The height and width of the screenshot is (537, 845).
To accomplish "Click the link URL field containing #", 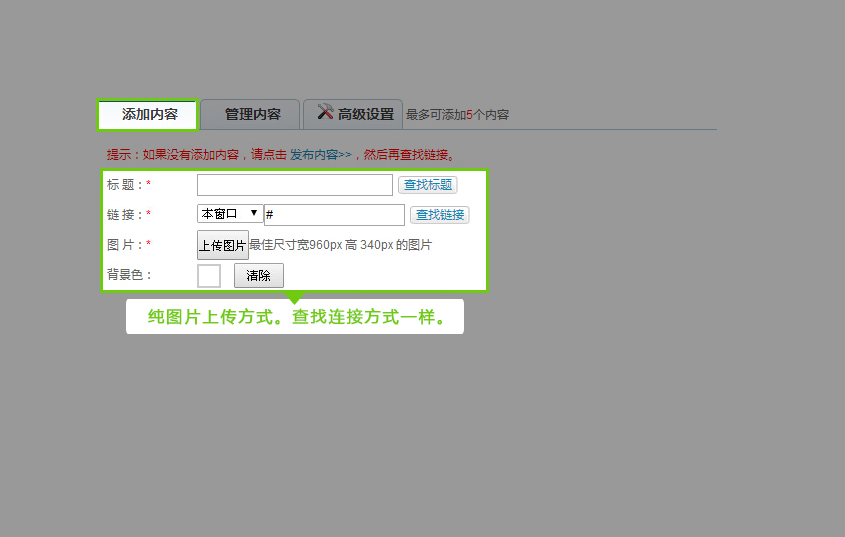I will (334, 215).
